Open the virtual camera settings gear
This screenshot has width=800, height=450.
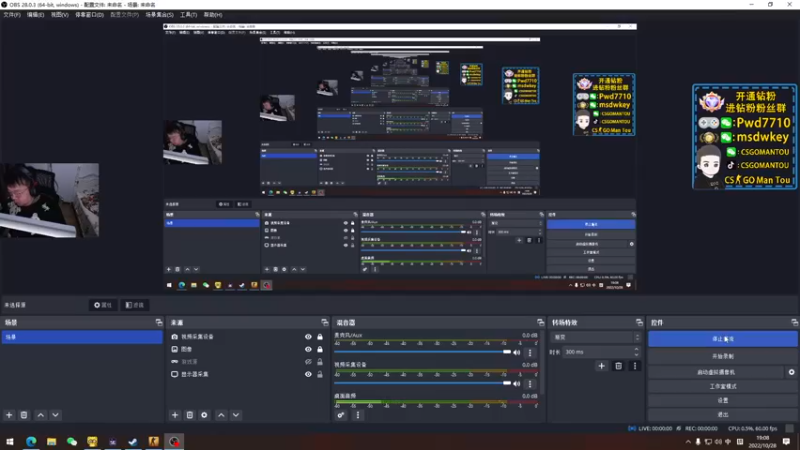click(791, 372)
